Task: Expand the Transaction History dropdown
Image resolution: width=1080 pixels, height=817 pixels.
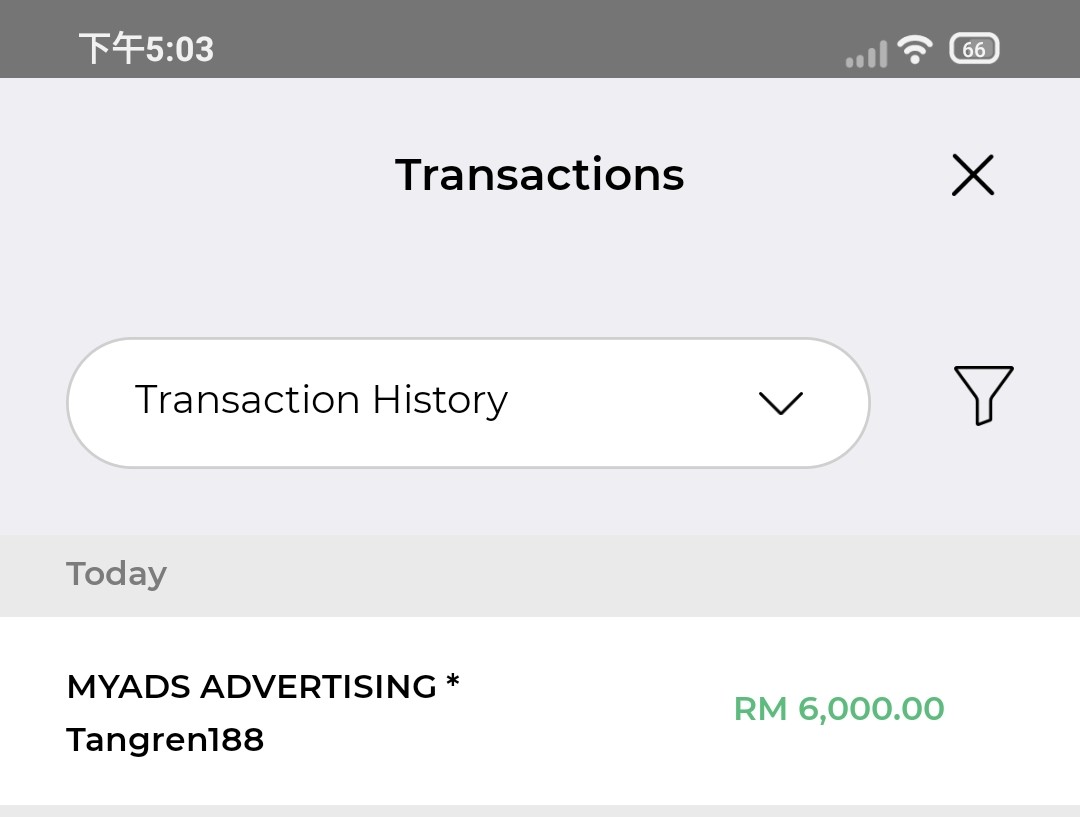Action: 467,402
